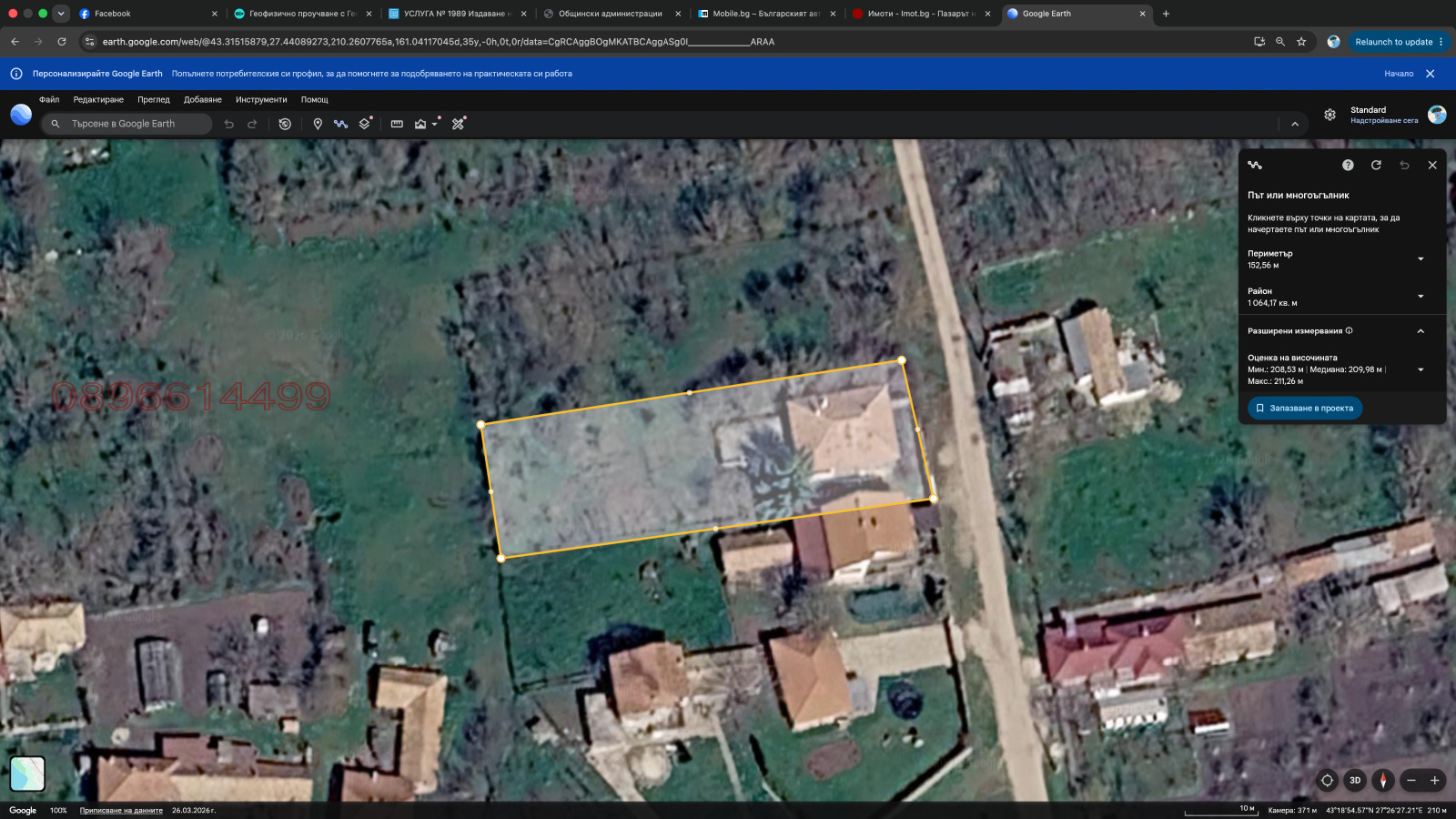Image resolution: width=1456 pixels, height=819 pixels.
Task: Click the my location target button
Action: 1328,780
